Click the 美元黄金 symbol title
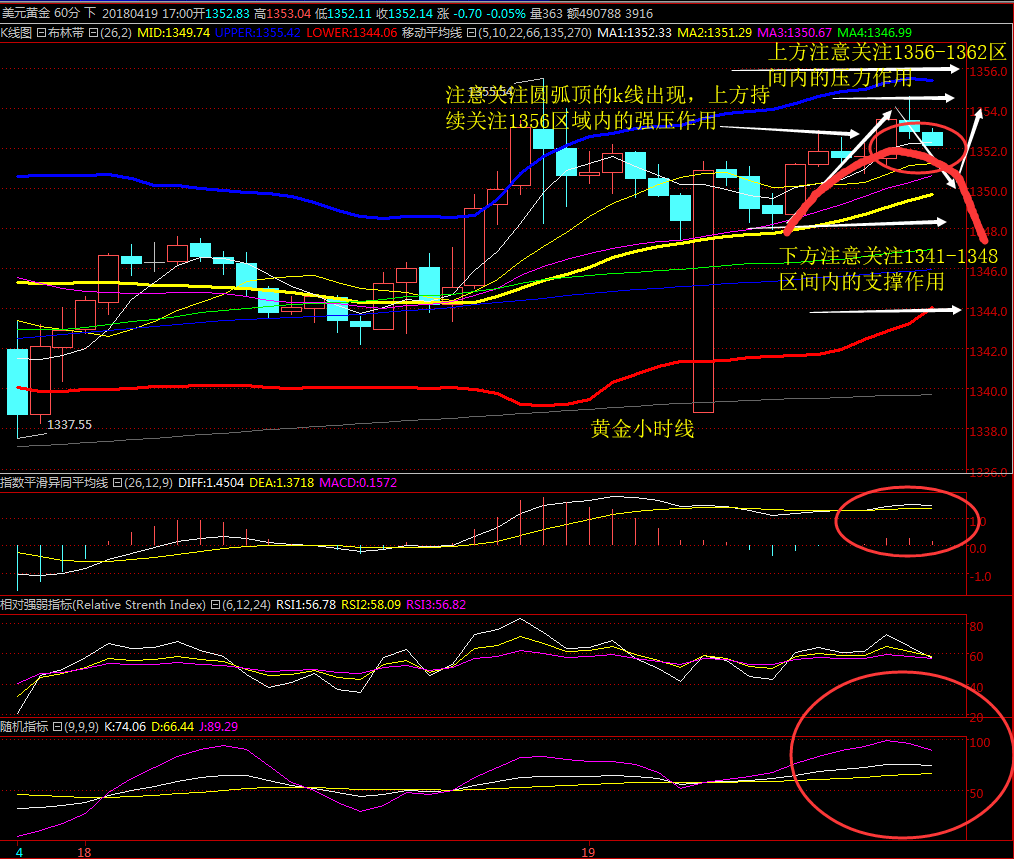Image resolution: width=1014 pixels, height=859 pixels. (26, 13)
